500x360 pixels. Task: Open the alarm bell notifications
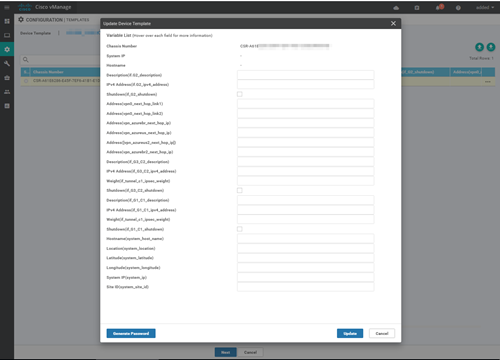(439, 7)
